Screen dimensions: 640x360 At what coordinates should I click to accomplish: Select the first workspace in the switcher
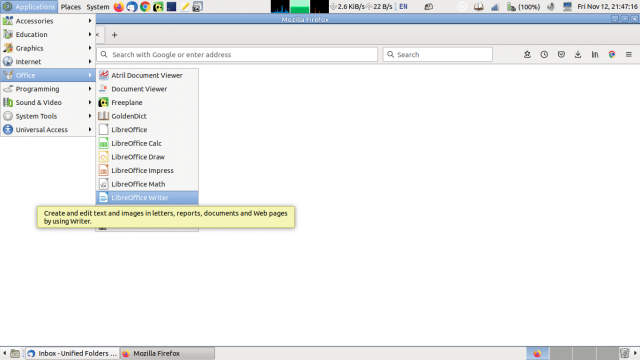[537, 353]
